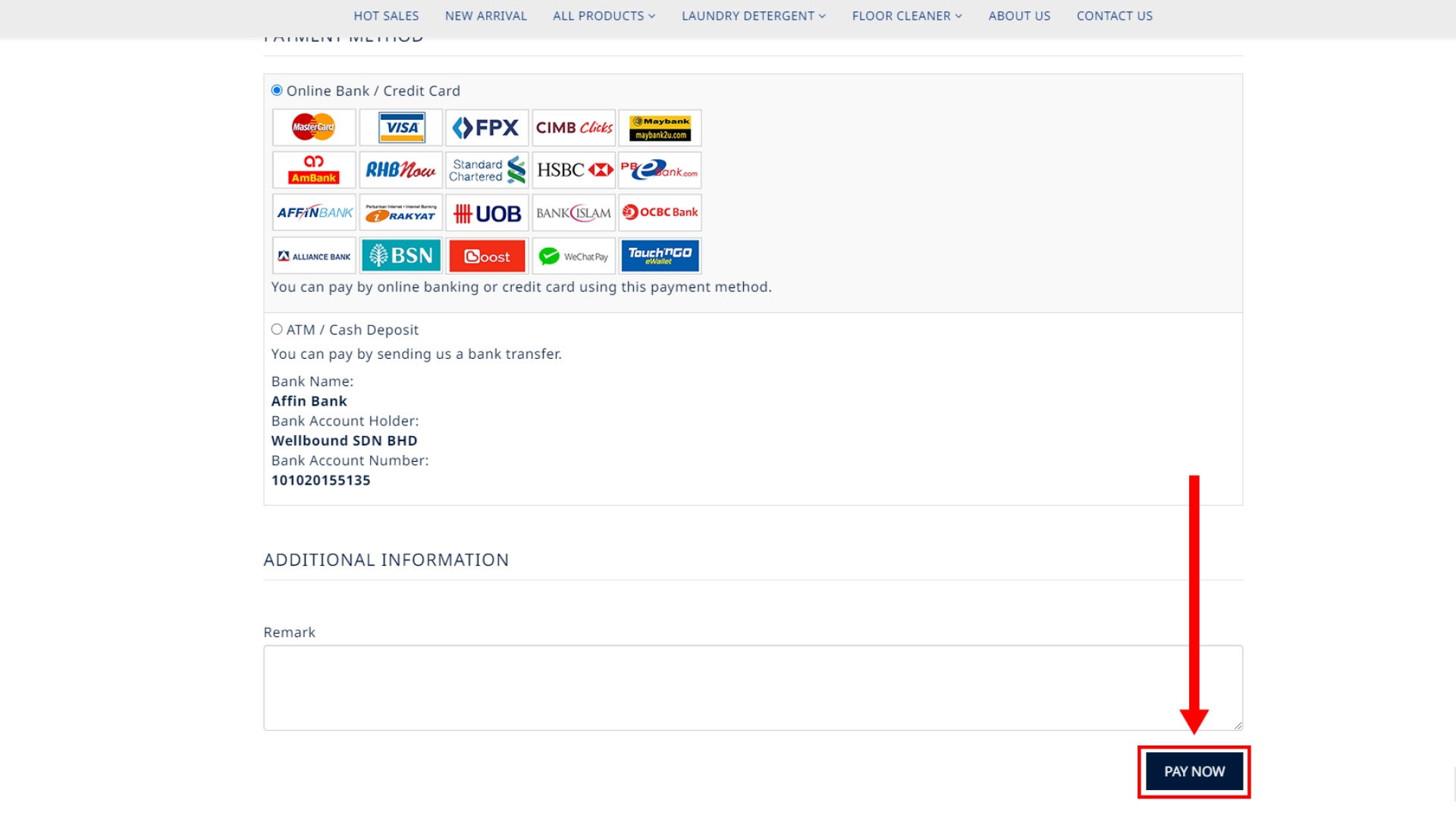Select the WeChat Pay icon
1456x819 pixels.
(x=574, y=256)
